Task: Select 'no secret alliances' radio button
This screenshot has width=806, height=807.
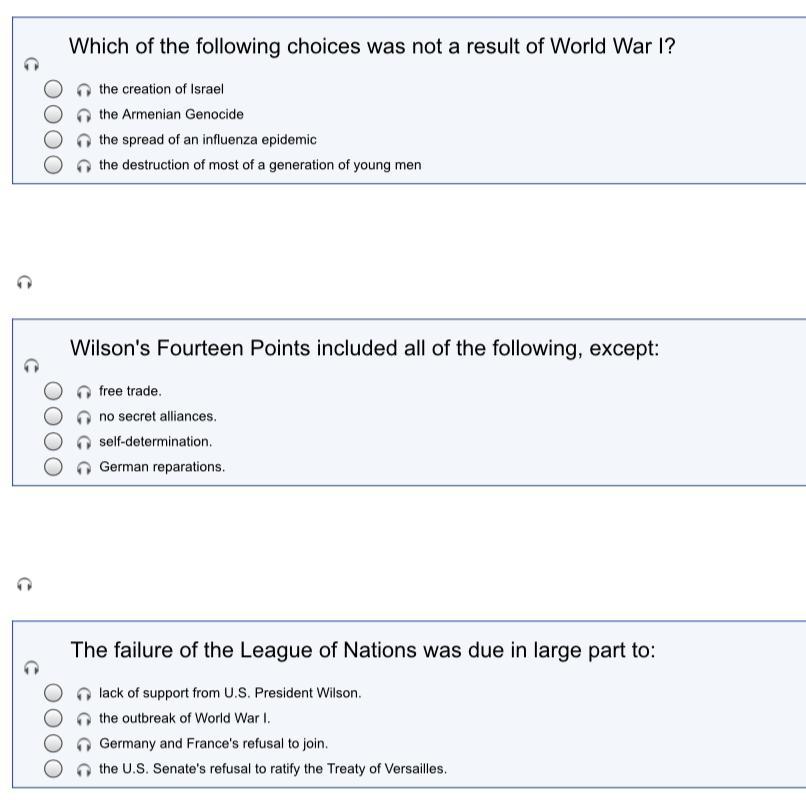Action: pyautogui.click(x=53, y=416)
